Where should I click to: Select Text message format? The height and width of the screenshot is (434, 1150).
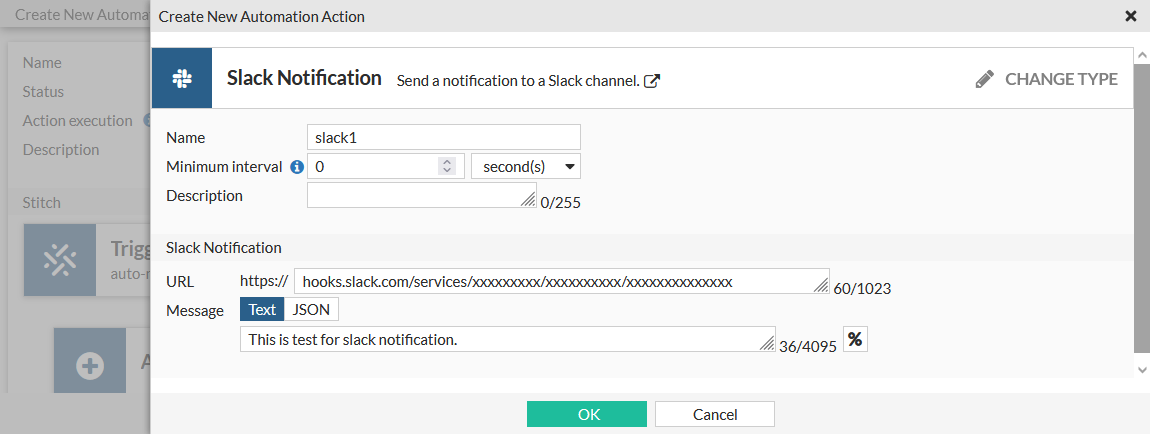[x=262, y=310]
